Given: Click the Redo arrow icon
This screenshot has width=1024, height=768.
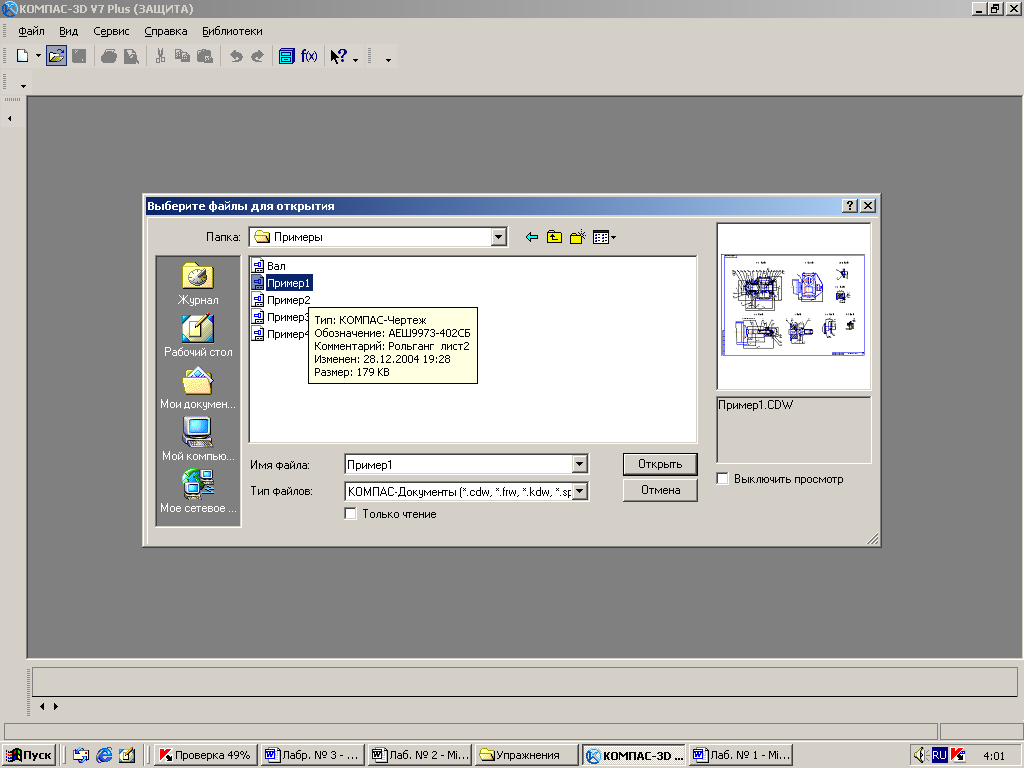Looking at the screenshot, I should [x=258, y=56].
